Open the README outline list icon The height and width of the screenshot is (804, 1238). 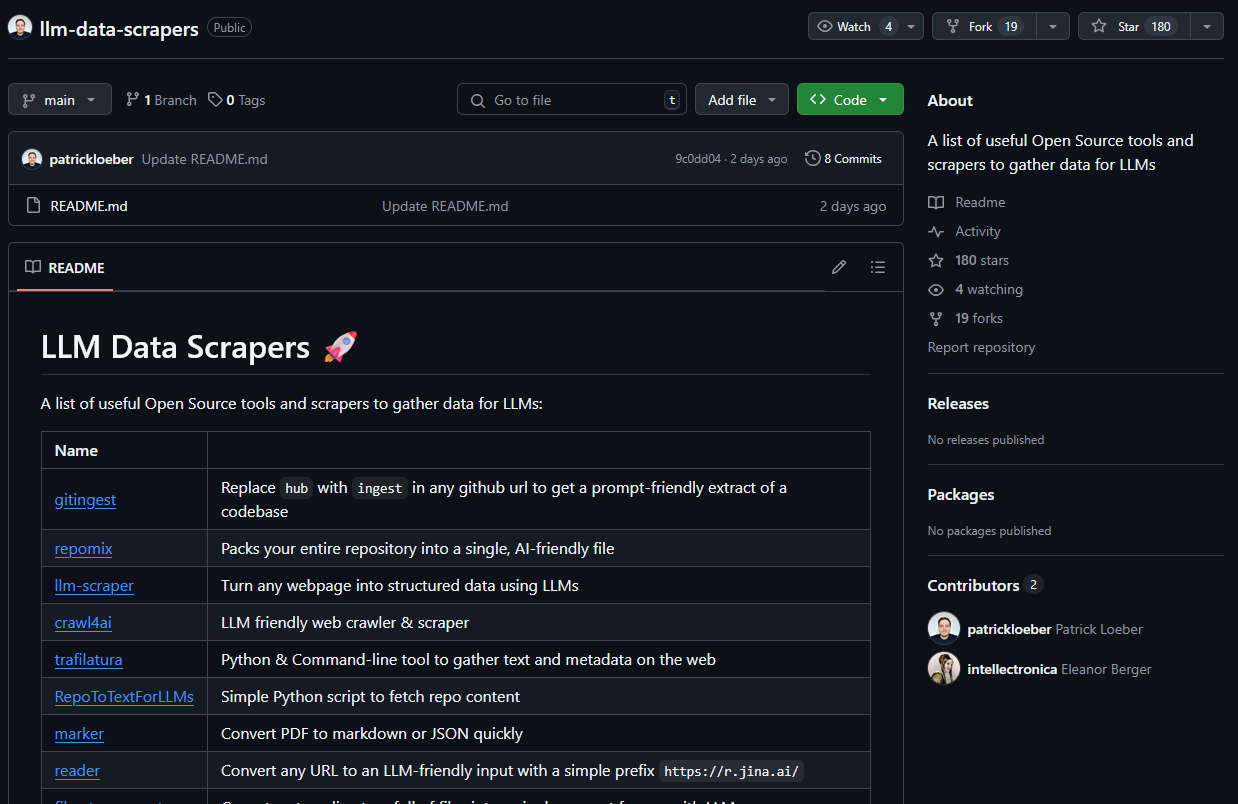point(878,267)
